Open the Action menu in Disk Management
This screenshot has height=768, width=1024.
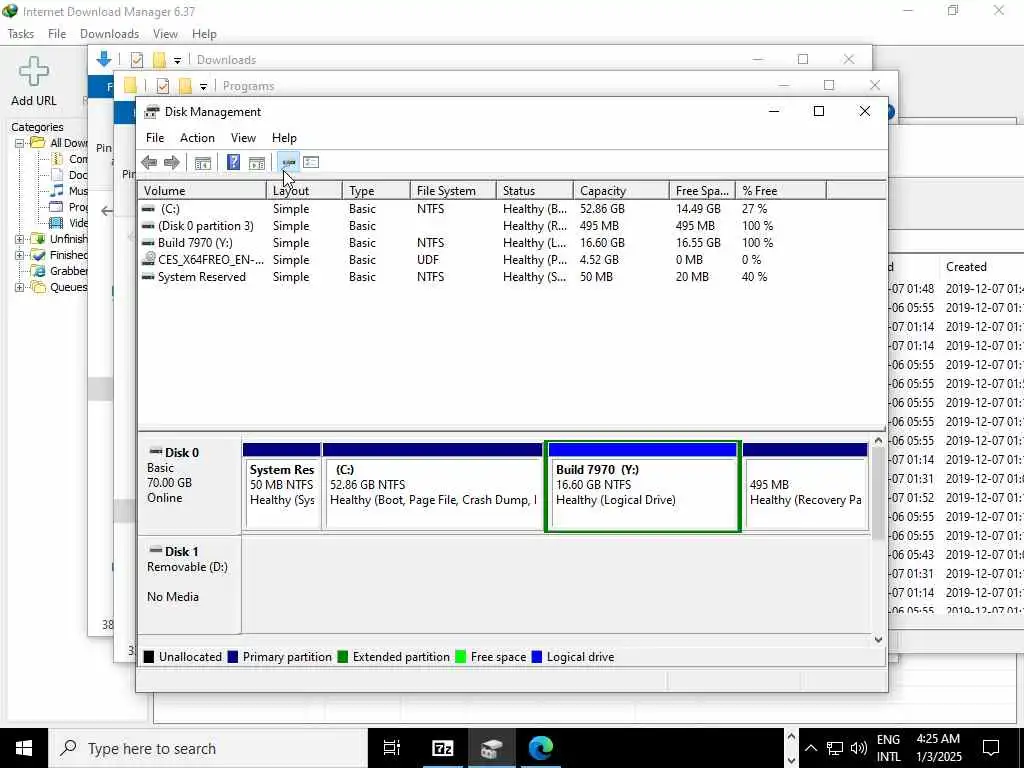click(x=197, y=138)
